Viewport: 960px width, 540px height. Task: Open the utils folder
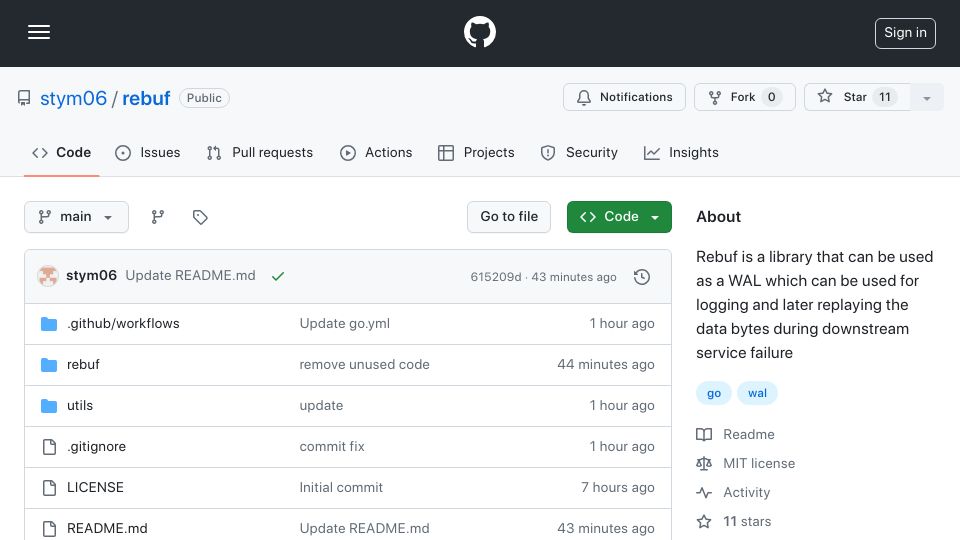click(80, 405)
